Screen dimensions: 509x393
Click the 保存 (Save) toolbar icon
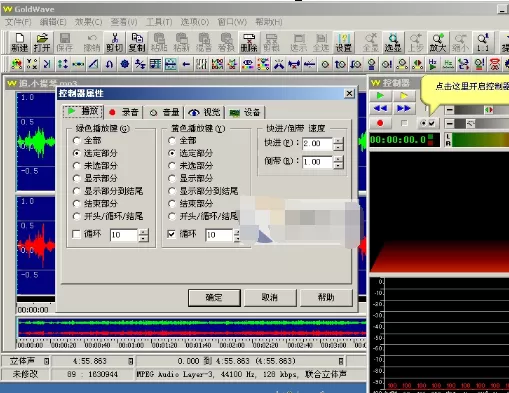64,43
